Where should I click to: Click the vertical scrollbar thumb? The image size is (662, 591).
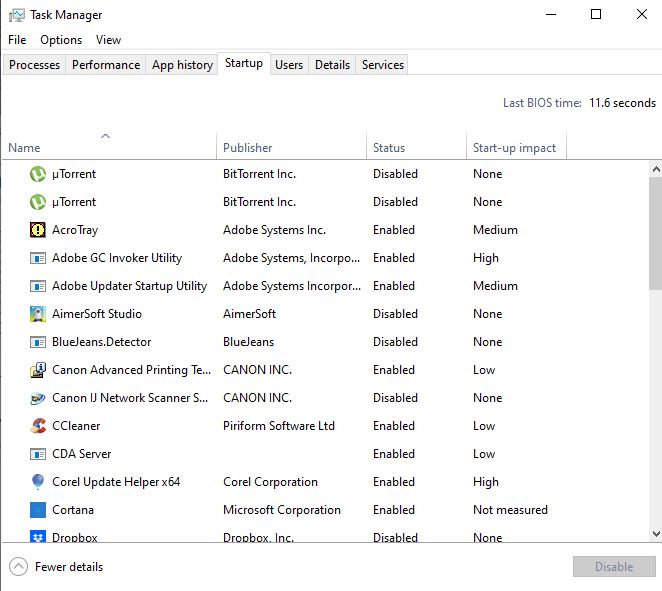pyautogui.click(x=656, y=233)
